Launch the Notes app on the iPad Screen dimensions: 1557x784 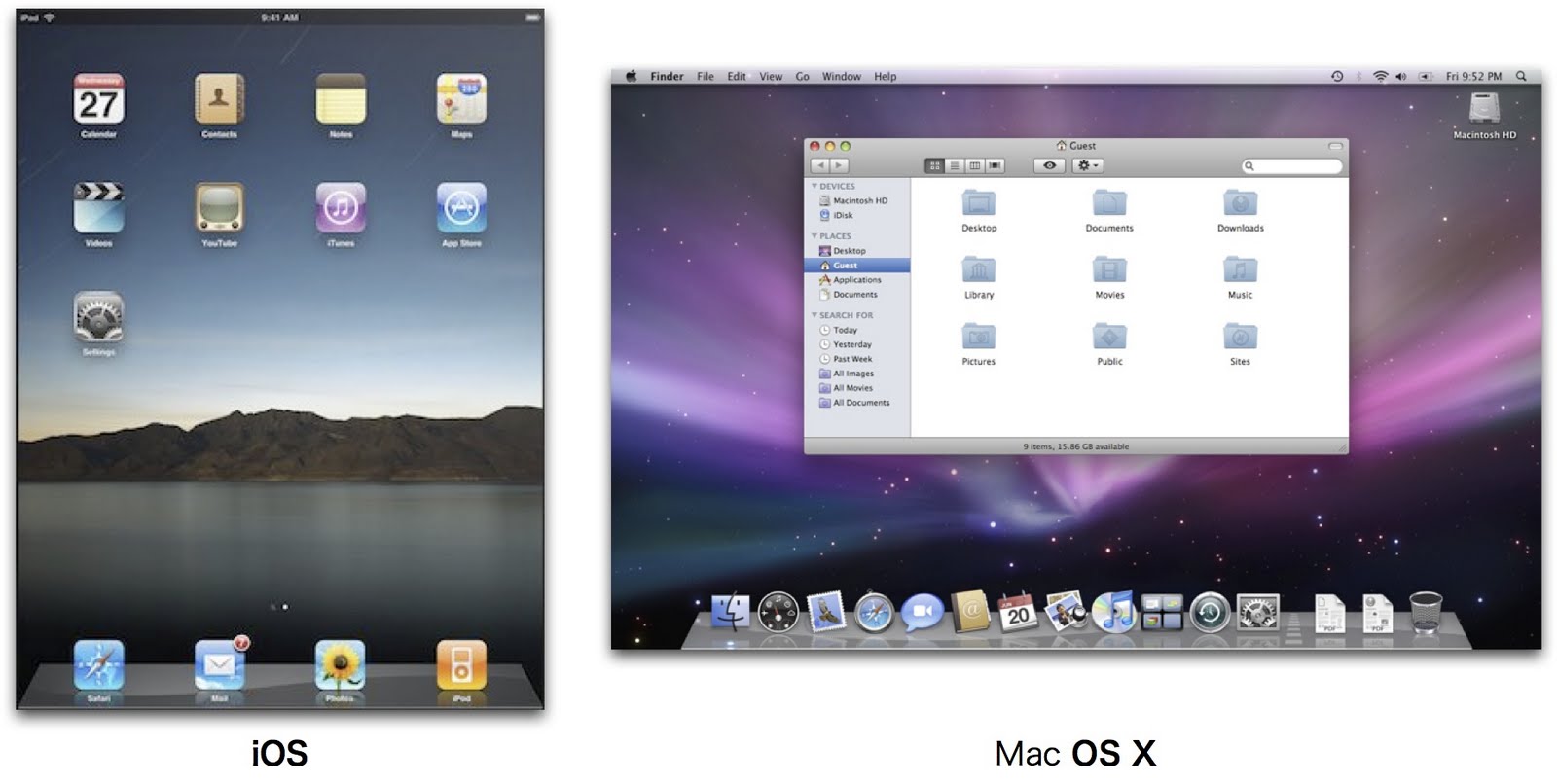(x=341, y=99)
